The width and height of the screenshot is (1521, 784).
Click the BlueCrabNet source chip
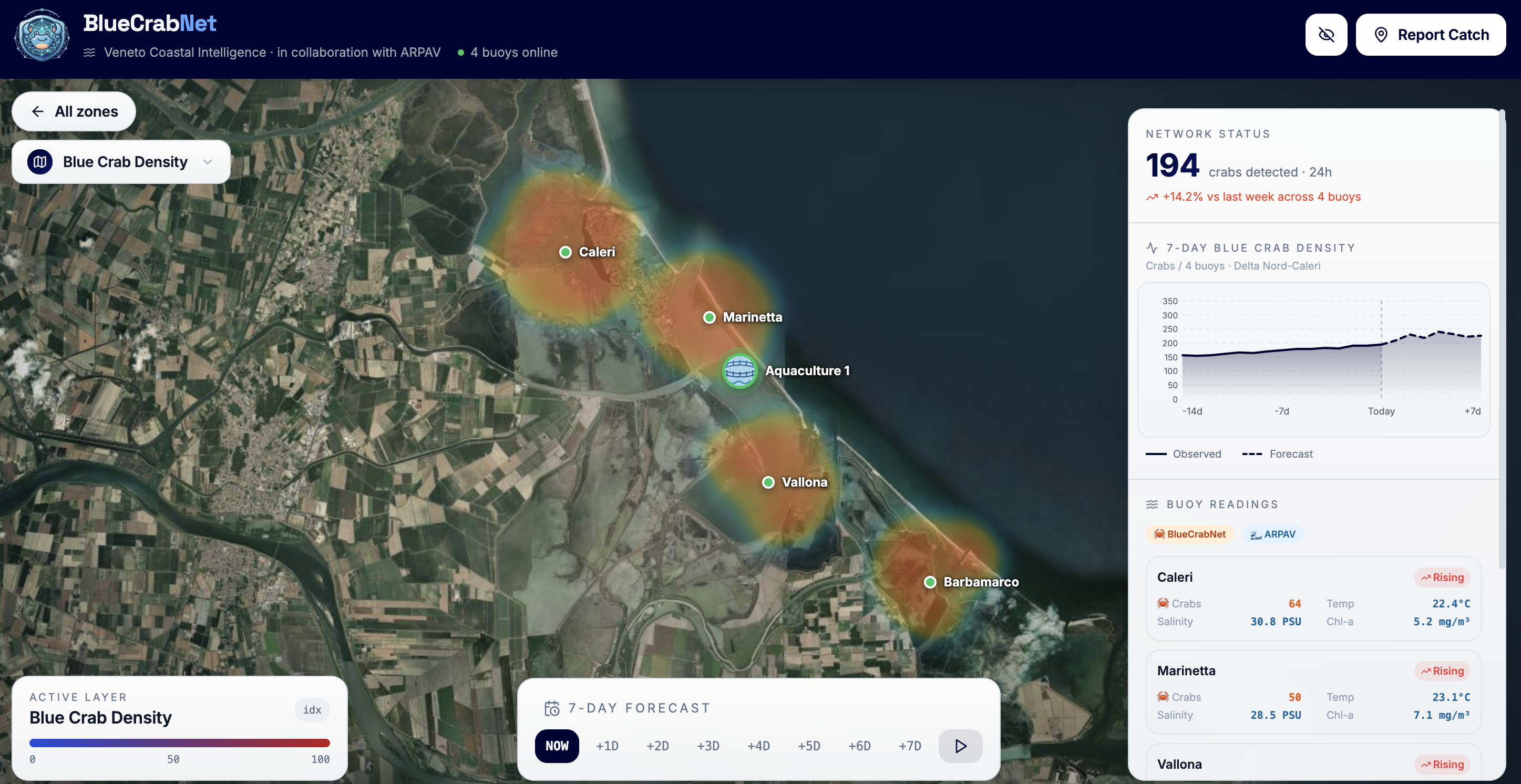pyautogui.click(x=1190, y=534)
